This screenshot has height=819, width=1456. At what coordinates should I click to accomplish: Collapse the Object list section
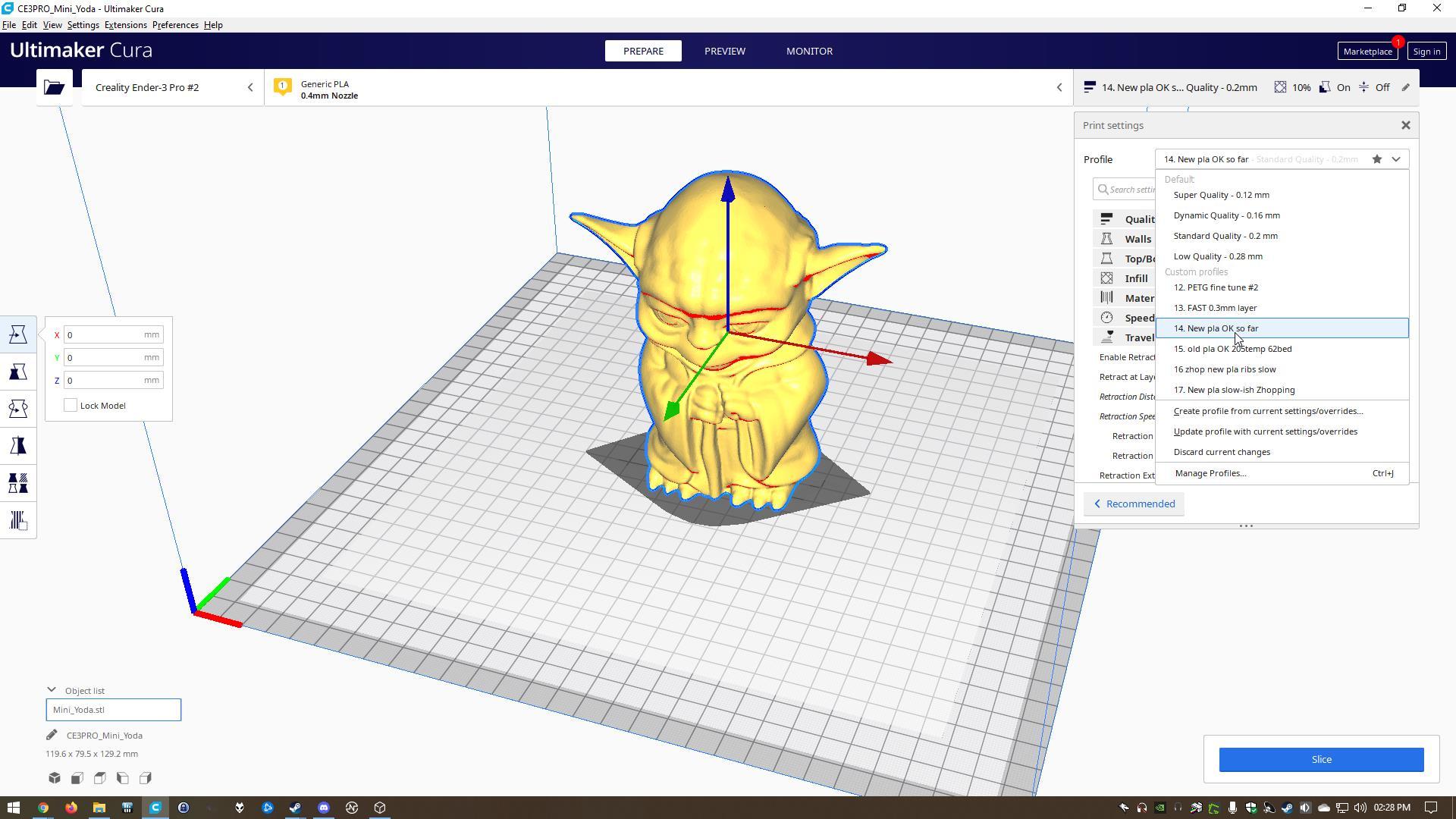[x=52, y=690]
